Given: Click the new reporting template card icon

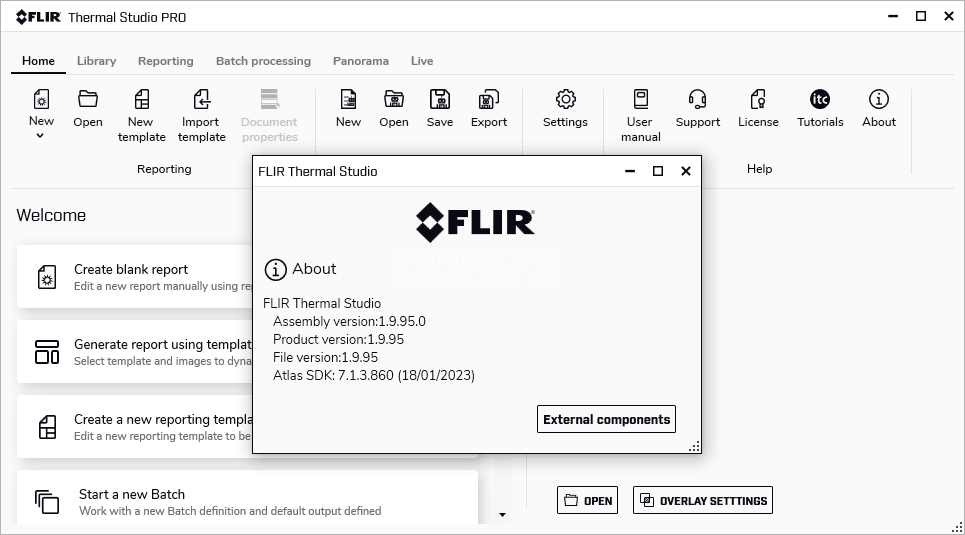Looking at the screenshot, I should point(47,427).
